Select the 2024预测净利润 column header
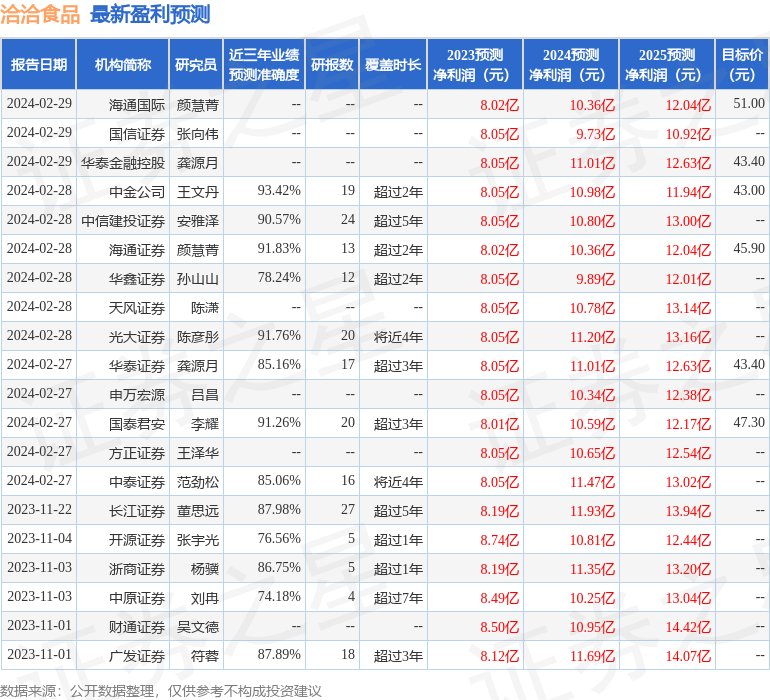Image resolution: width=770 pixels, height=700 pixels. click(x=571, y=65)
